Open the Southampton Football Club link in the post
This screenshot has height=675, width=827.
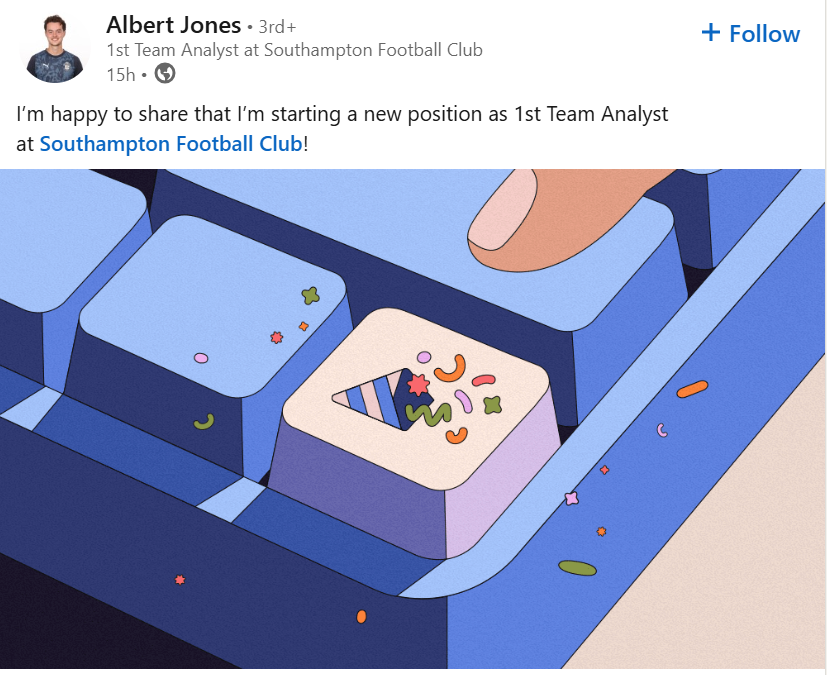(x=170, y=143)
